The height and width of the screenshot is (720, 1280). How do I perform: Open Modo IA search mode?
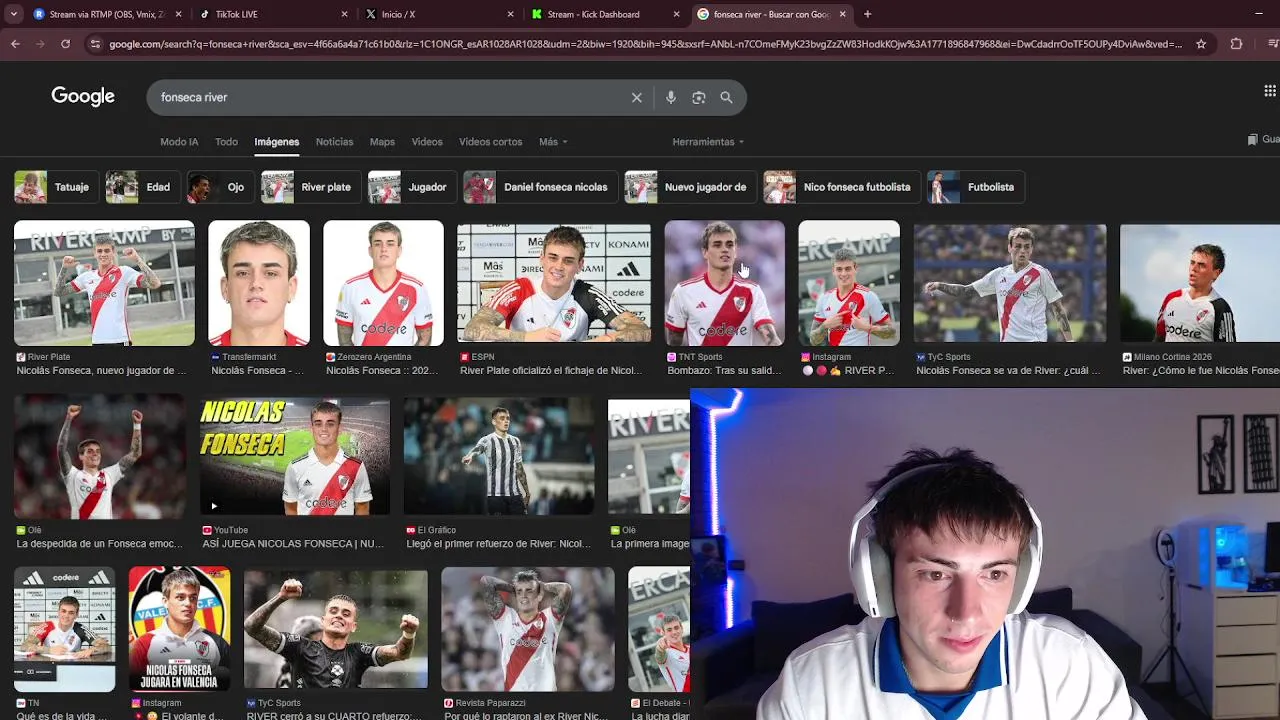tap(179, 142)
